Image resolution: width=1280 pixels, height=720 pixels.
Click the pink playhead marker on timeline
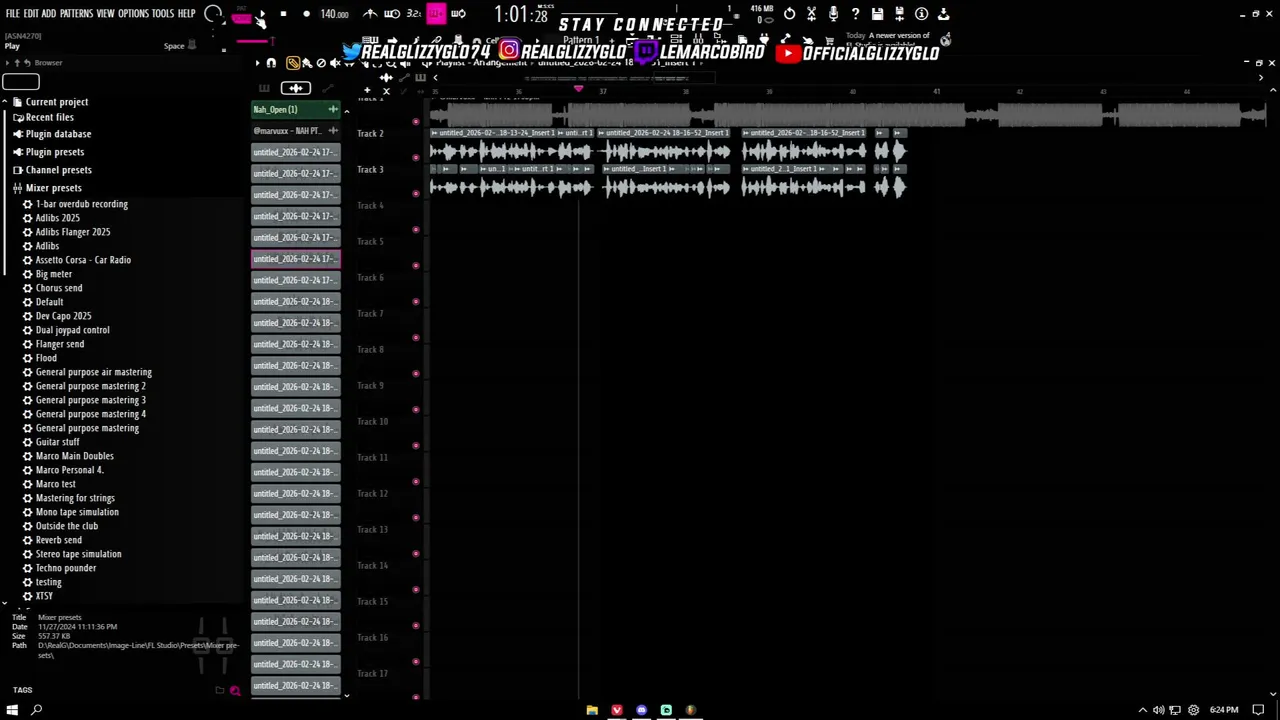[x=578, y=90]
